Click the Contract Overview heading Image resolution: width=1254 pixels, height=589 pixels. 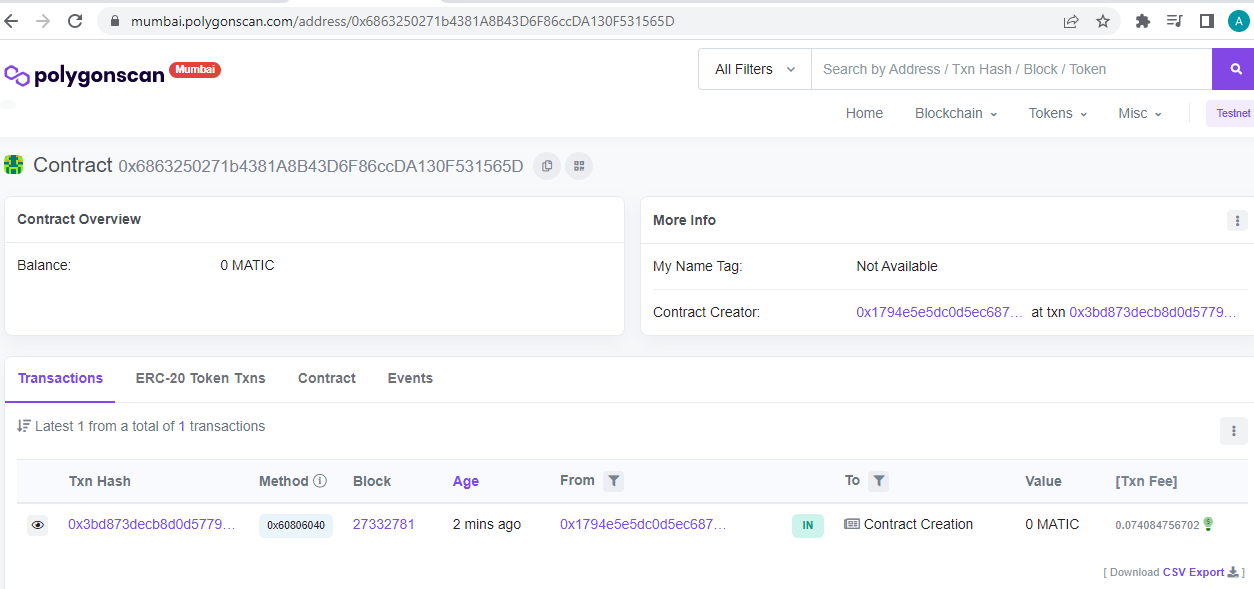[x=79, y=219]
